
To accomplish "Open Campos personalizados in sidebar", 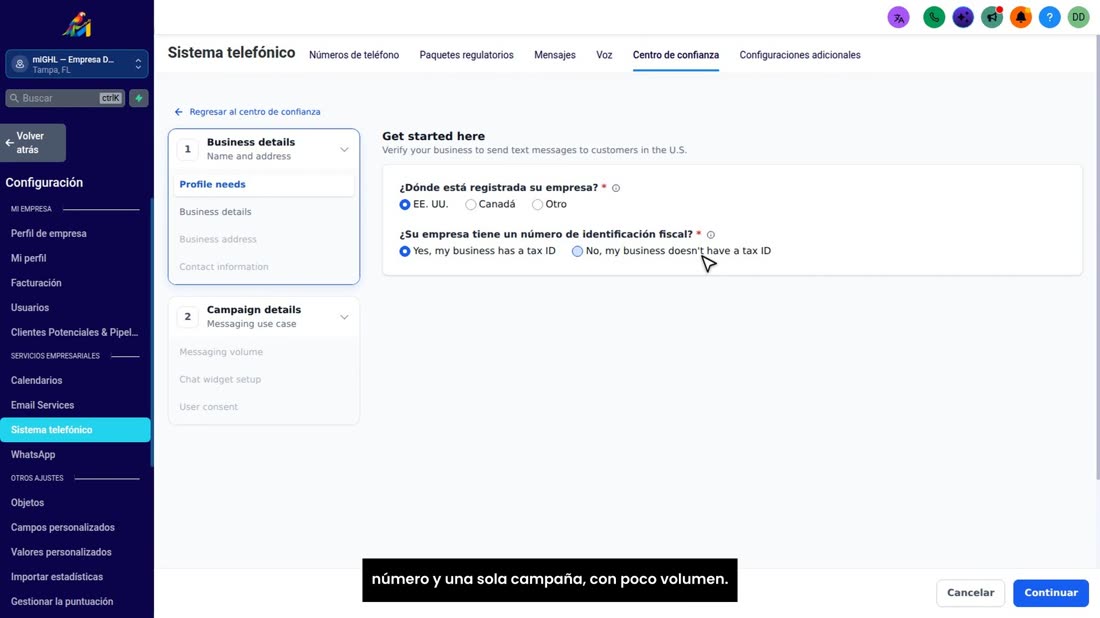I will tap(62, 528).
